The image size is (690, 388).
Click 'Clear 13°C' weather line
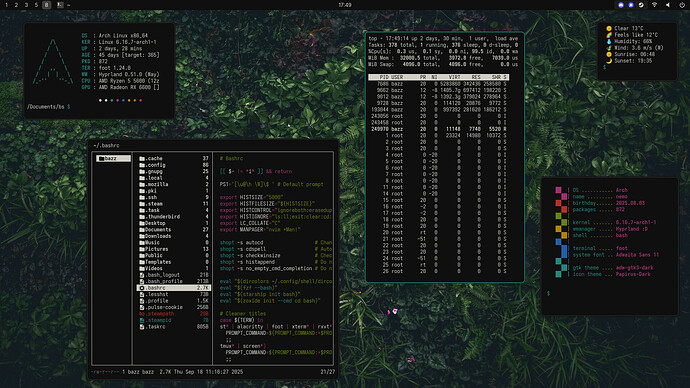click(625, 28)
